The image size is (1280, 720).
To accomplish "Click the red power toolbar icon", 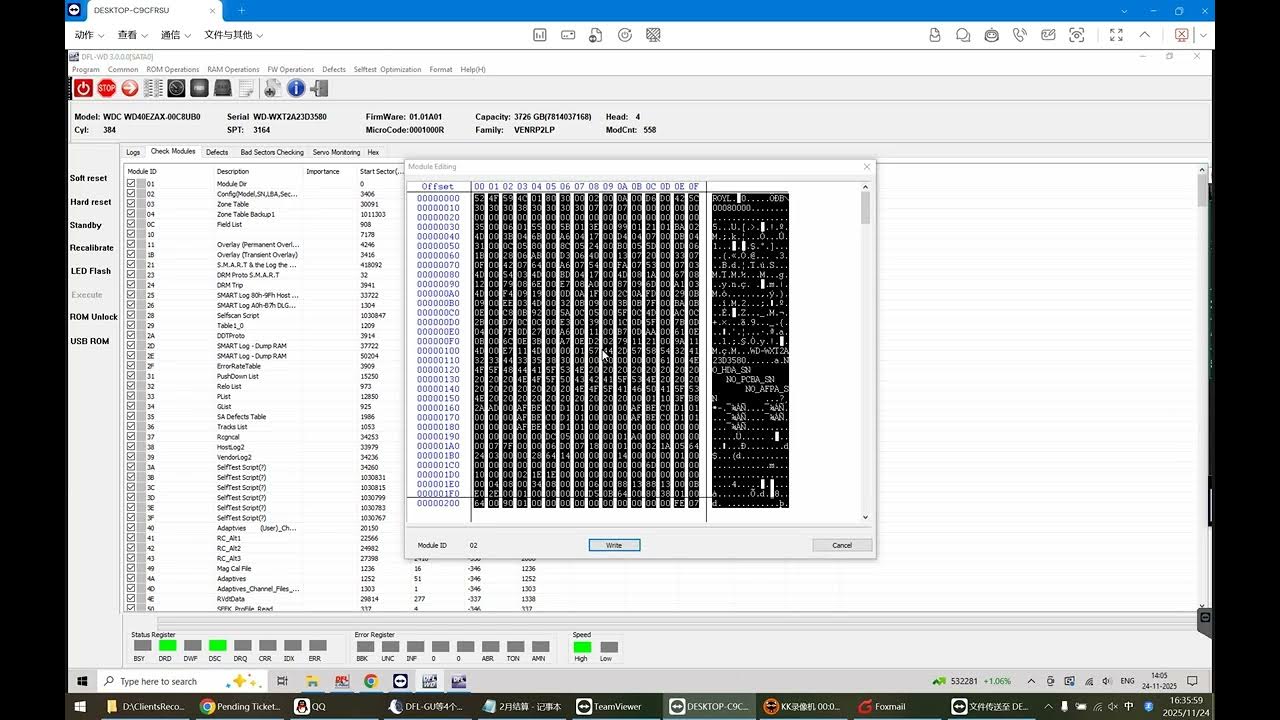I will (x=82, y=88).
